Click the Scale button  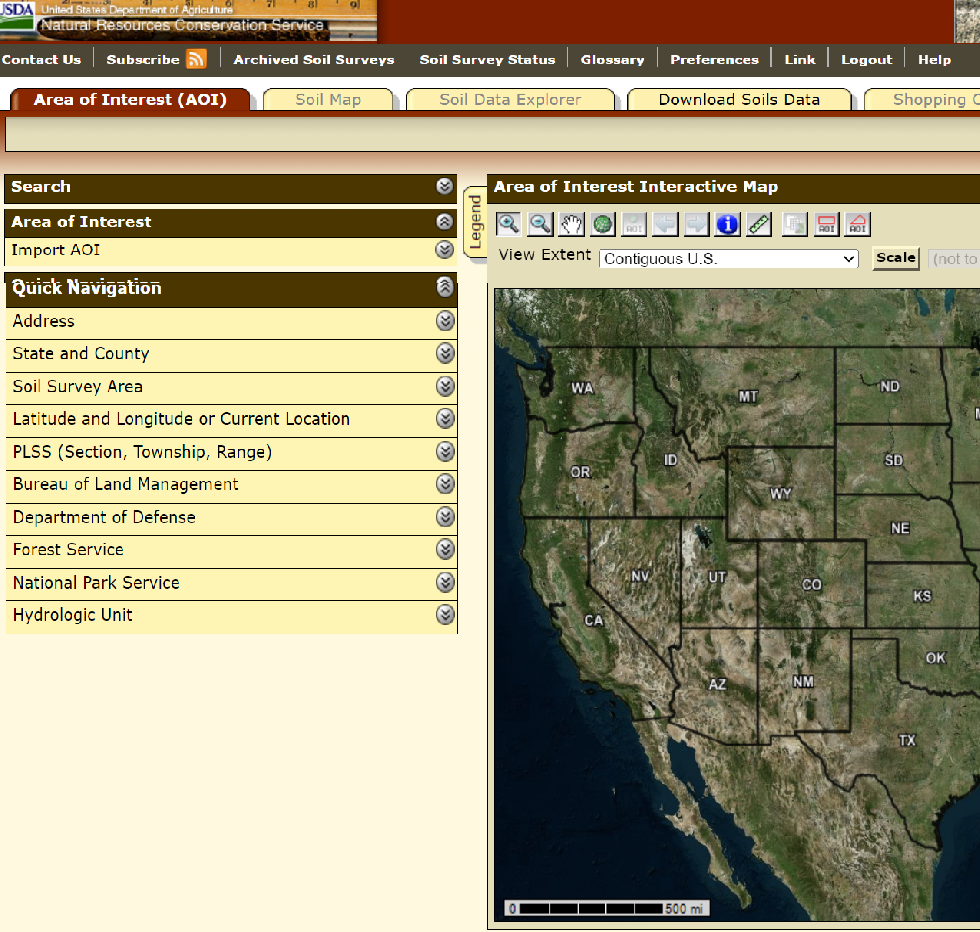tap(895, 258)
